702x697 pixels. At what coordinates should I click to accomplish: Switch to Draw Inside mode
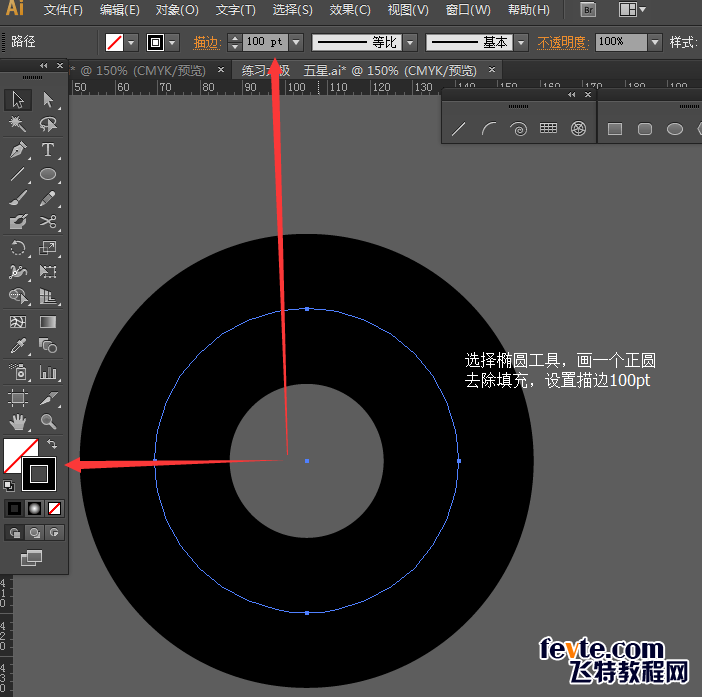tap(55, 532)
